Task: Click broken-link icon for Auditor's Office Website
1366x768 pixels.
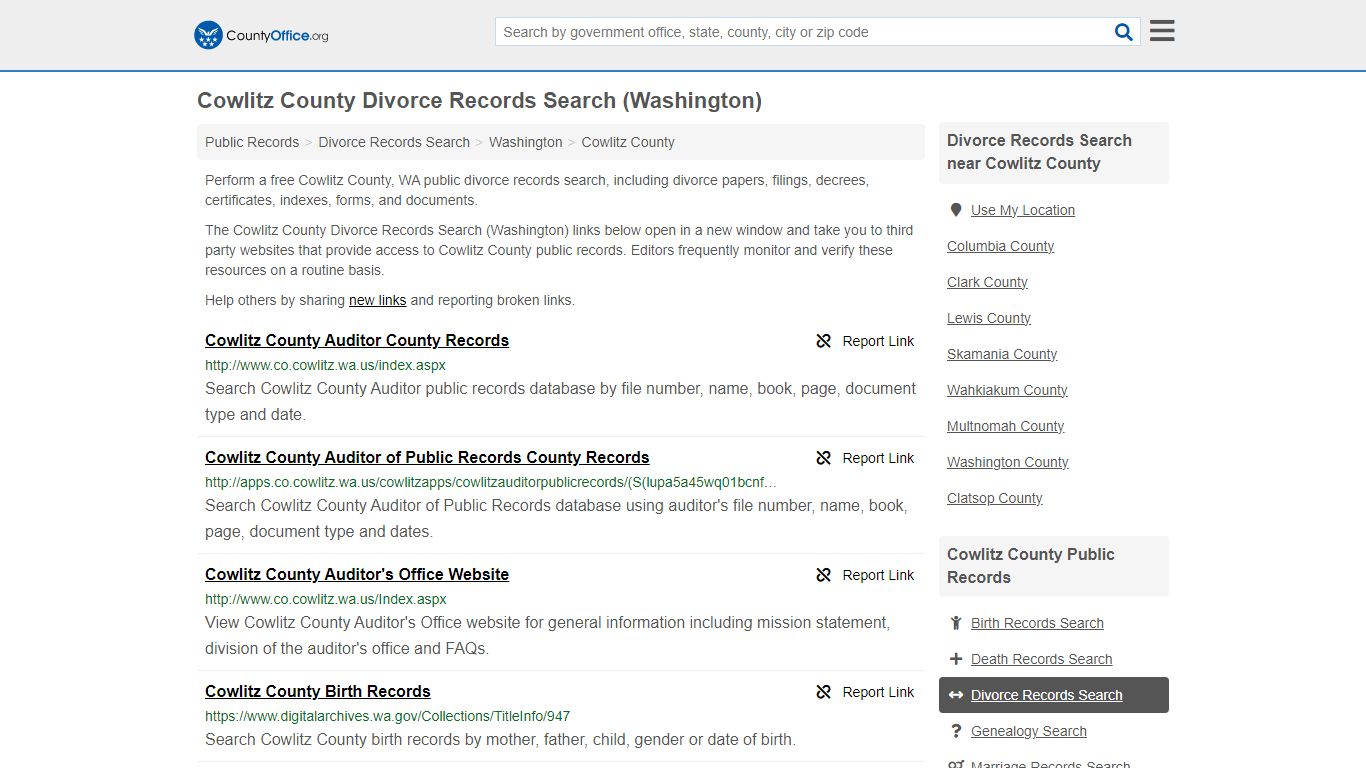Action: [x=824, y=575]
